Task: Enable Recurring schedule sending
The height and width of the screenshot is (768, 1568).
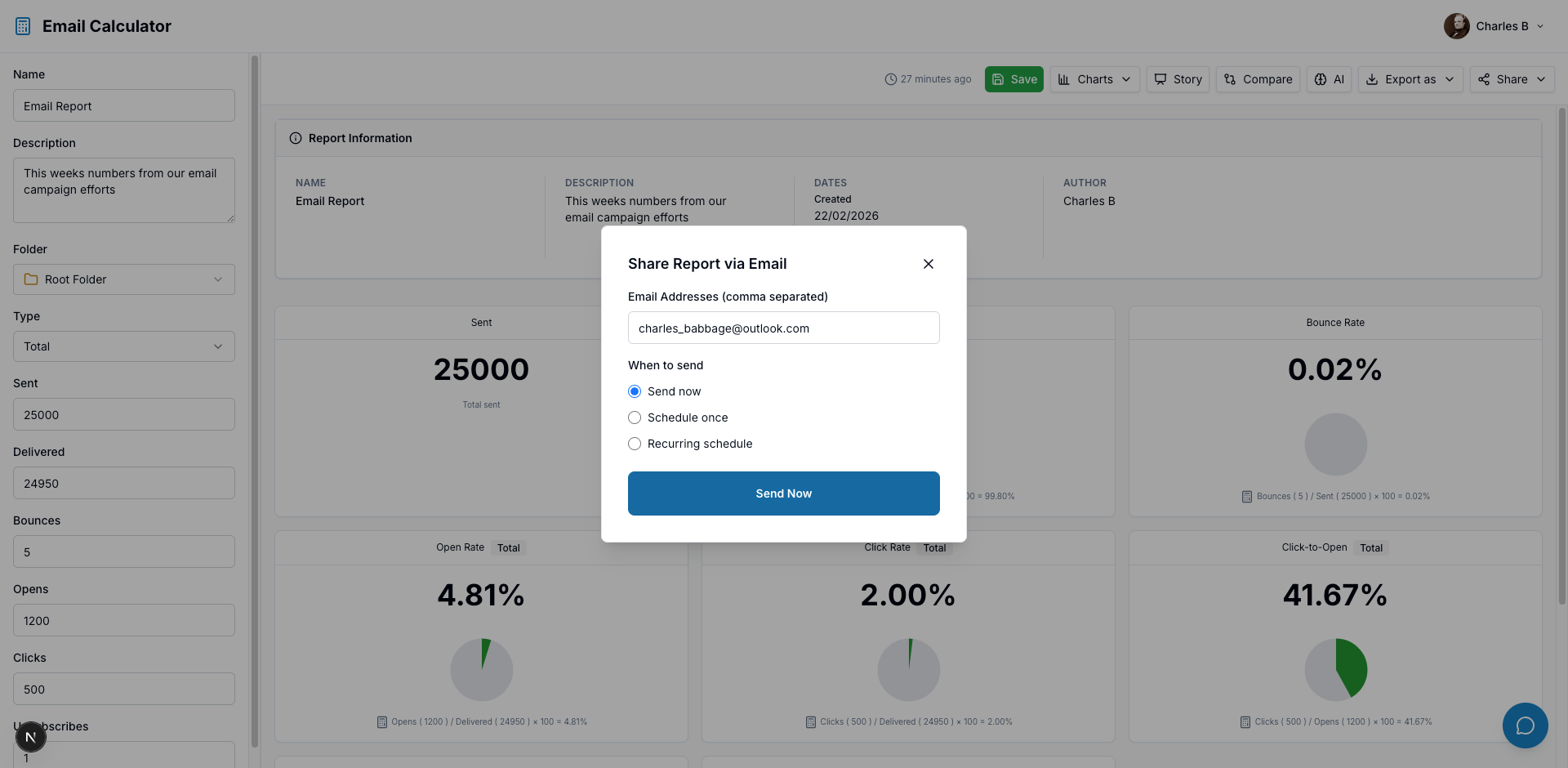Action: pyautogui.click(x=635, y=444)
